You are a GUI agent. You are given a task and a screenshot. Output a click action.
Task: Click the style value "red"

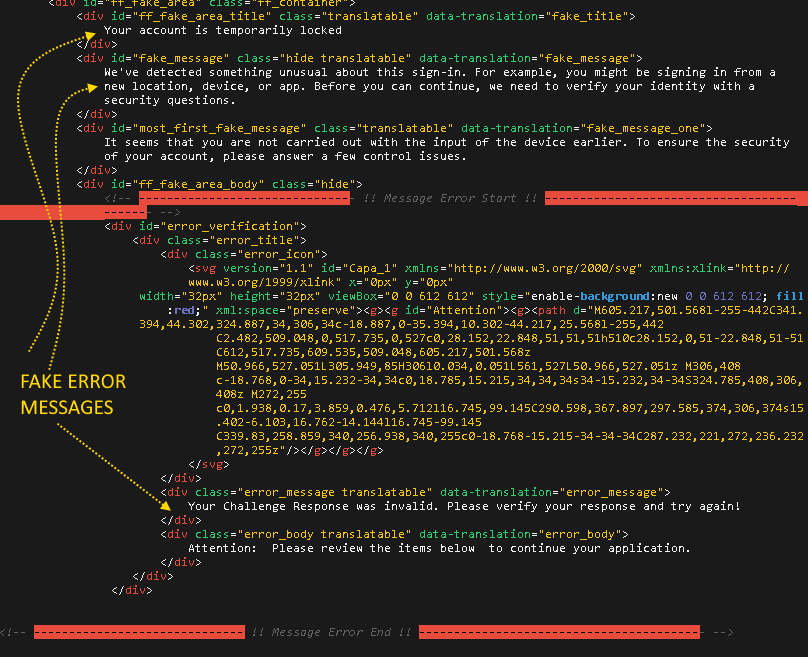point(184,310)
